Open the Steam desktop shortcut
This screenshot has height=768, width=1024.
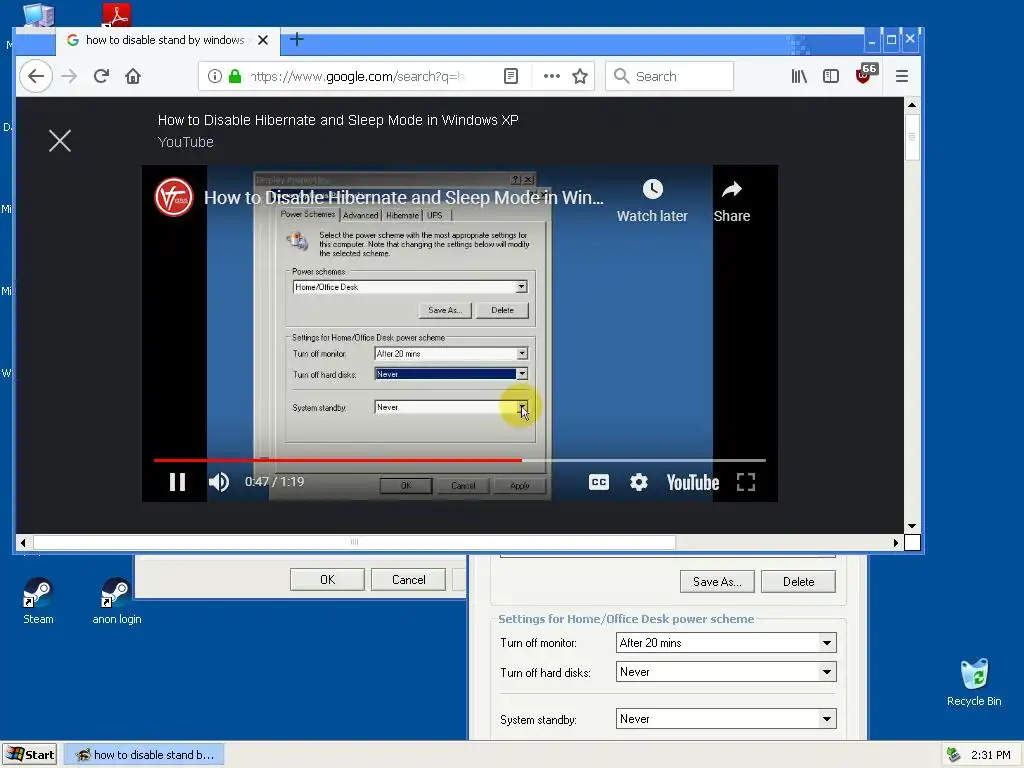pos(38,601)
